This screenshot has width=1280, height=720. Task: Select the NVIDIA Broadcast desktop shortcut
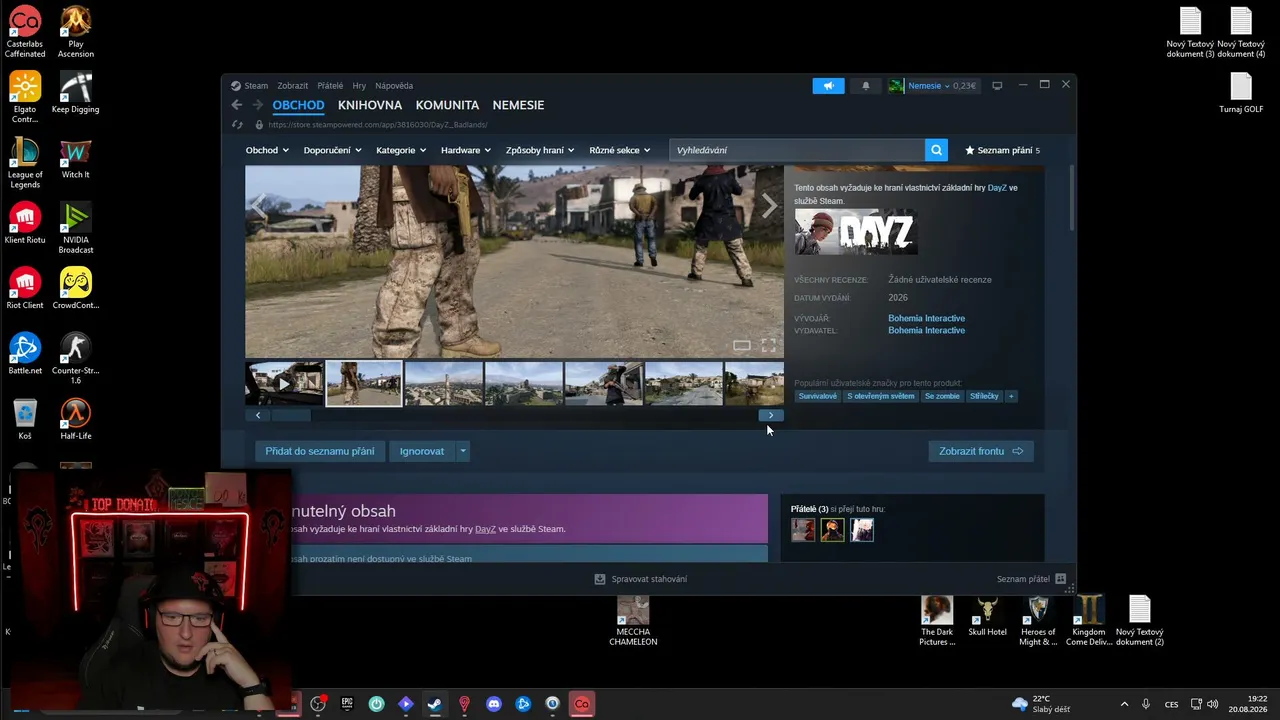pyautogui.click(x=76, y=228)
